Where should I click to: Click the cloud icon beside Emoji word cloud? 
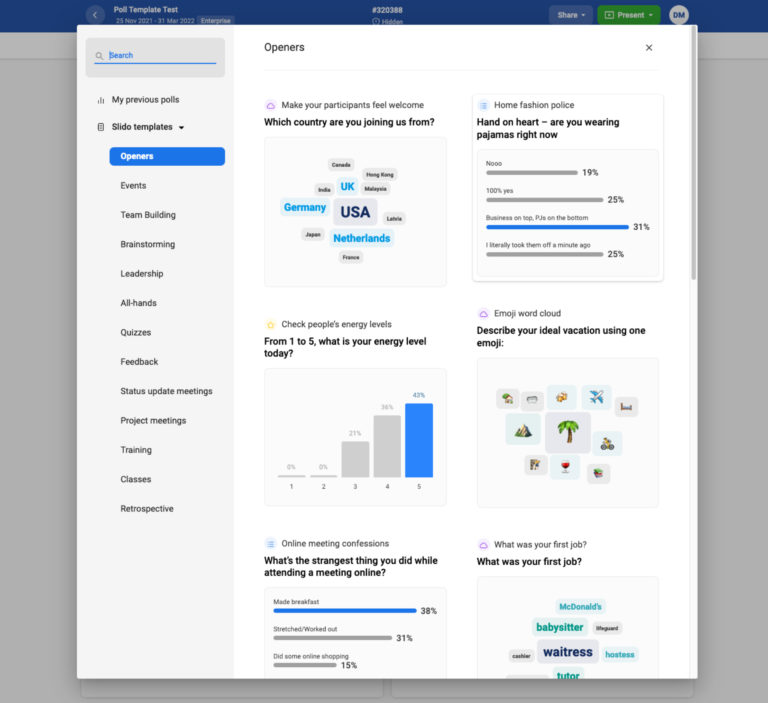483,313
